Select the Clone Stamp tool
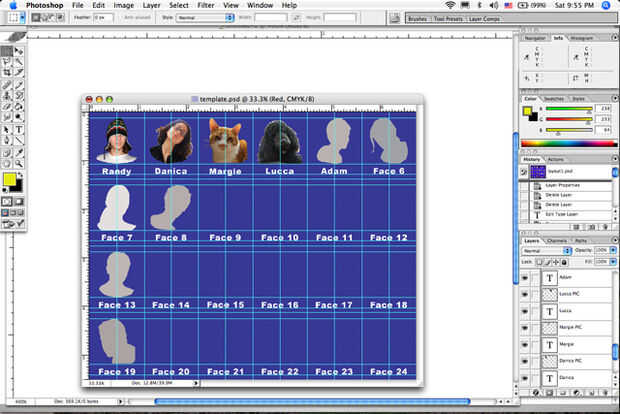The height and width of the screenshot is (414, 620). click(7, 95)
